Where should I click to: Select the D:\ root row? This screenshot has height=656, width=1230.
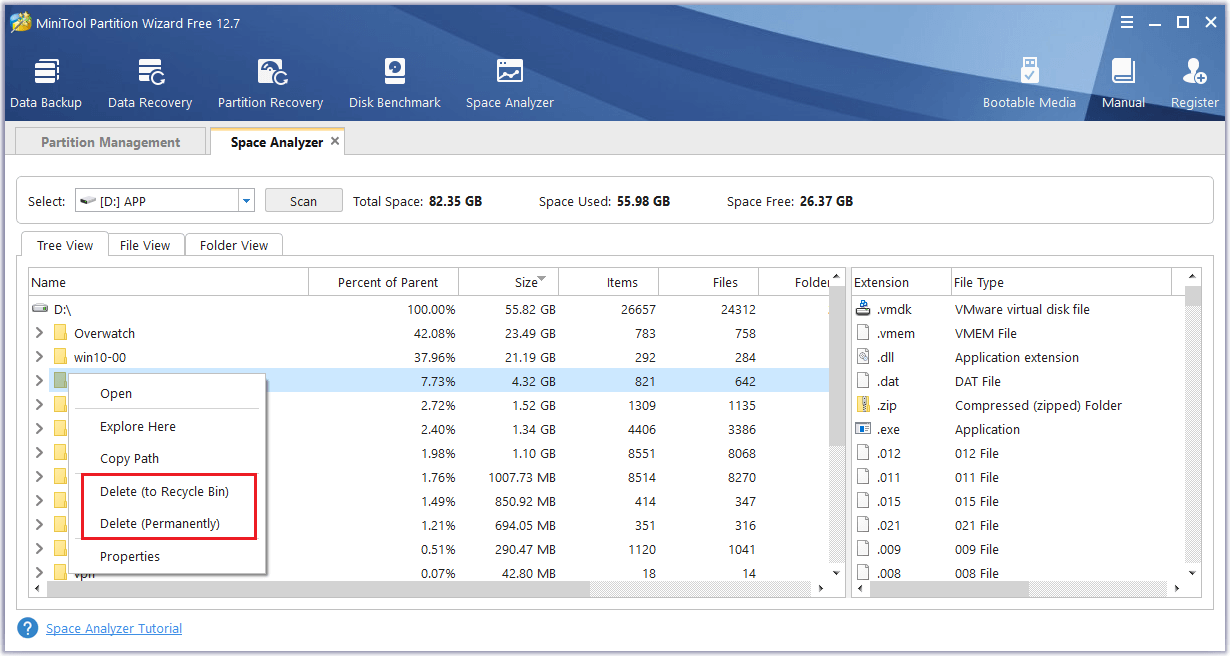pyautogui.click(x=430, y=309)
